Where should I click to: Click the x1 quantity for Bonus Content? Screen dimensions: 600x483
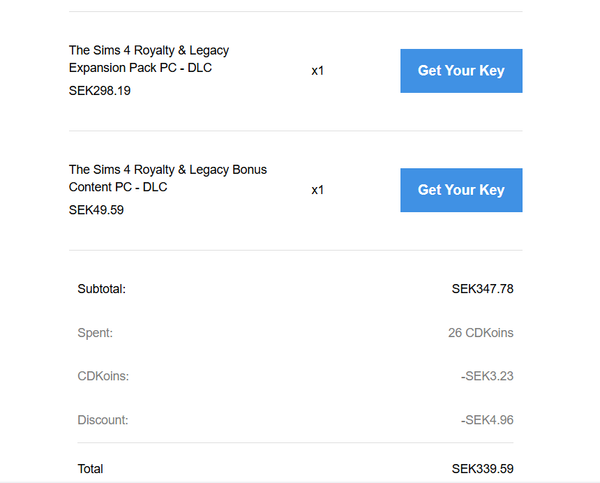click(x=318, y=190)
